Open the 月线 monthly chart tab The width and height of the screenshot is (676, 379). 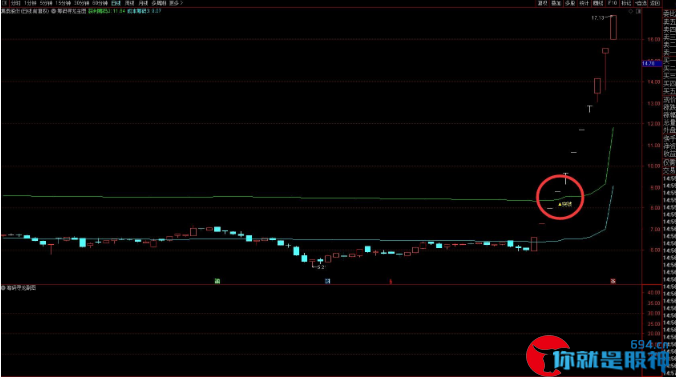[x=143, y=3]
